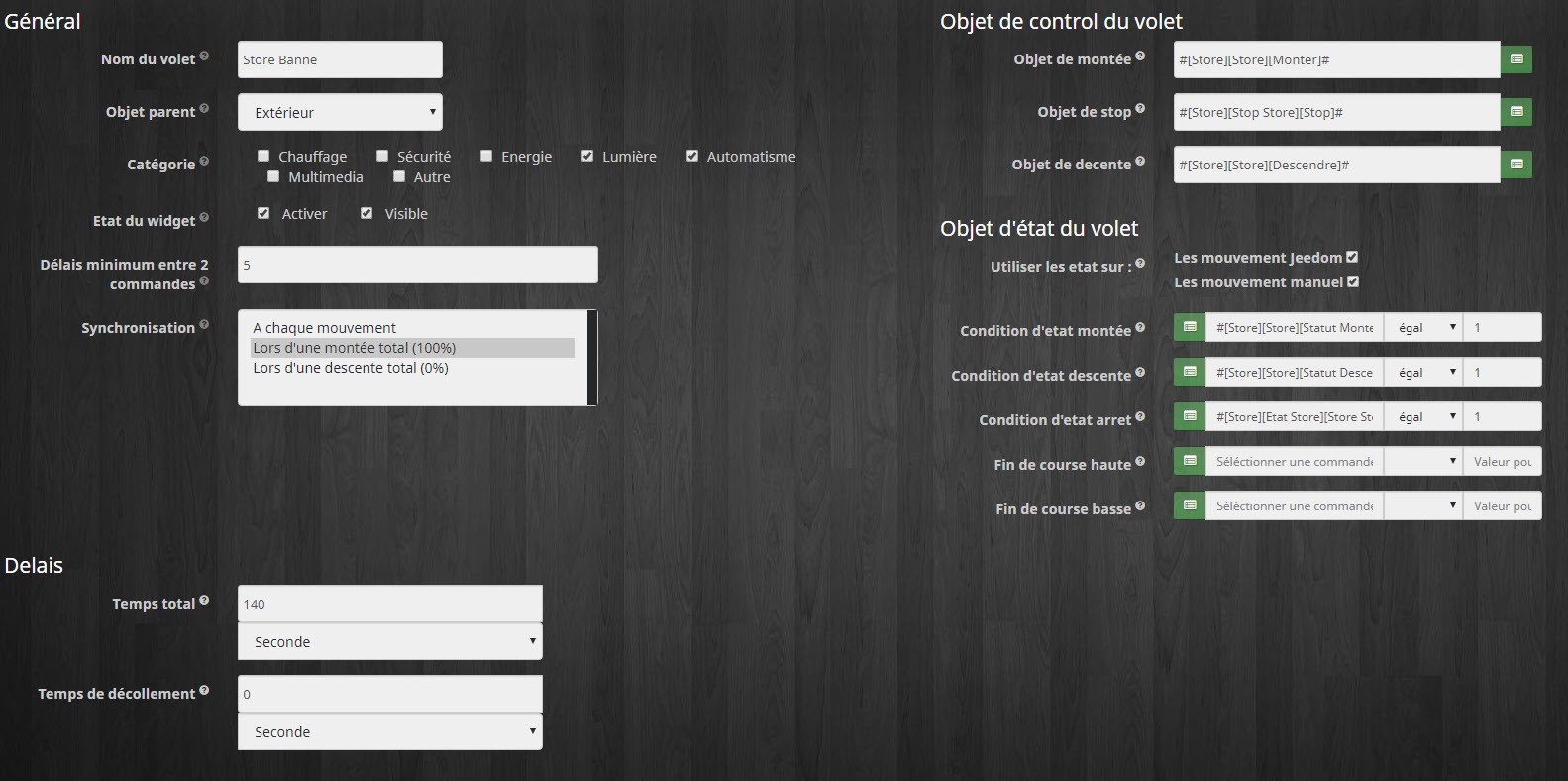Image resolution: width=1568 pixels, height=781 pixels.
Task: Click value field of Condition d'etat montée
Action: tap(1503, 327)
